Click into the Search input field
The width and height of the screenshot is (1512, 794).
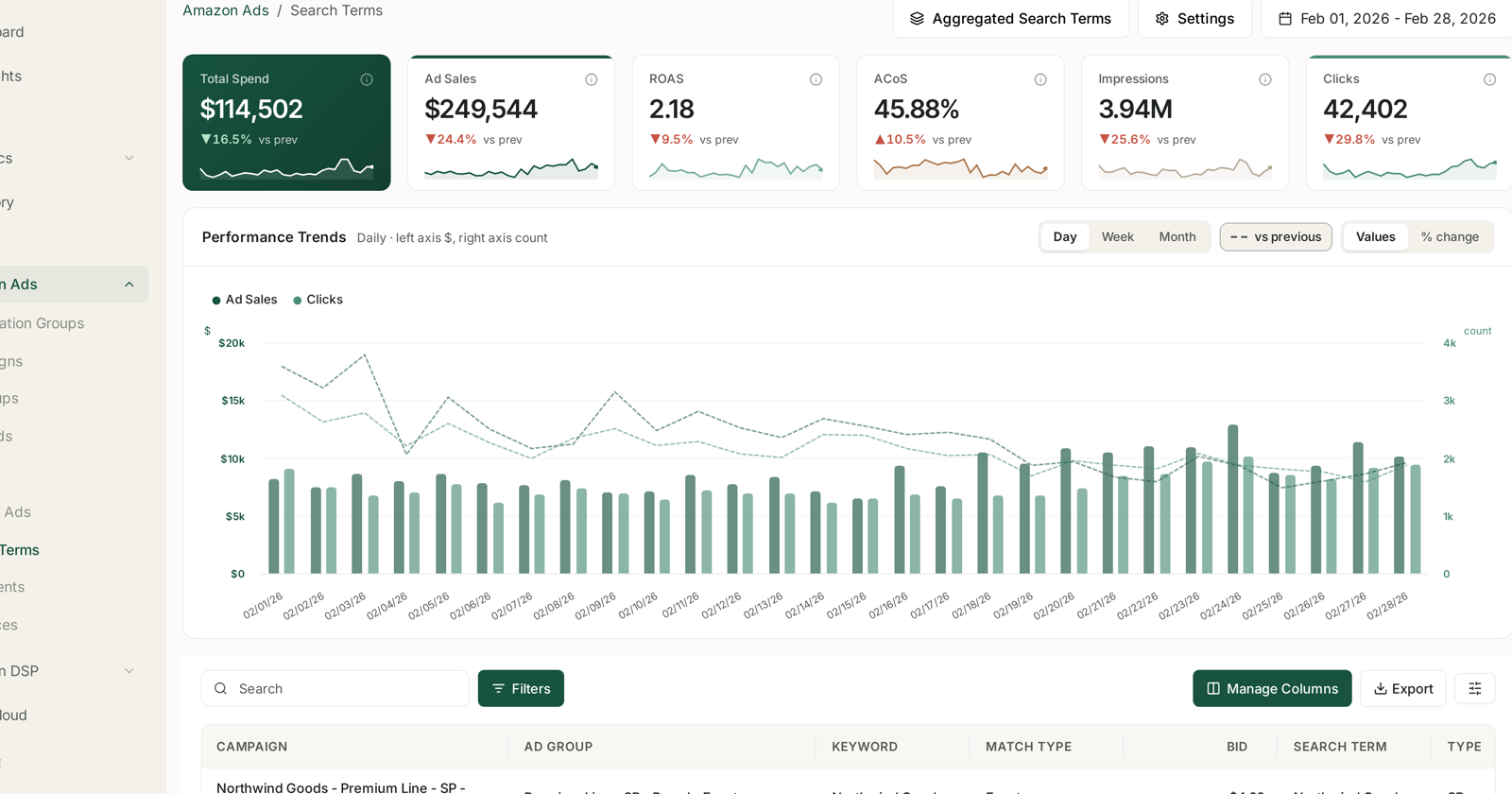335,689
